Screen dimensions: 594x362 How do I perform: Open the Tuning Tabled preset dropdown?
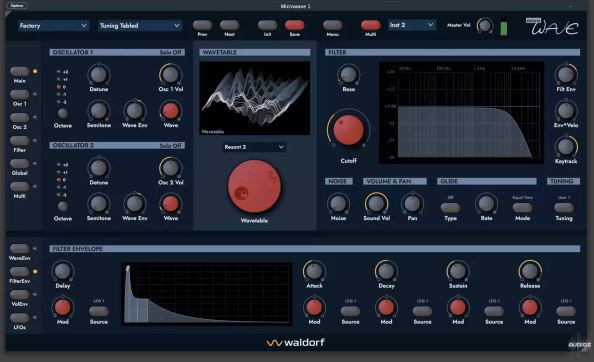pyautogui.click(x=139, y=26)
